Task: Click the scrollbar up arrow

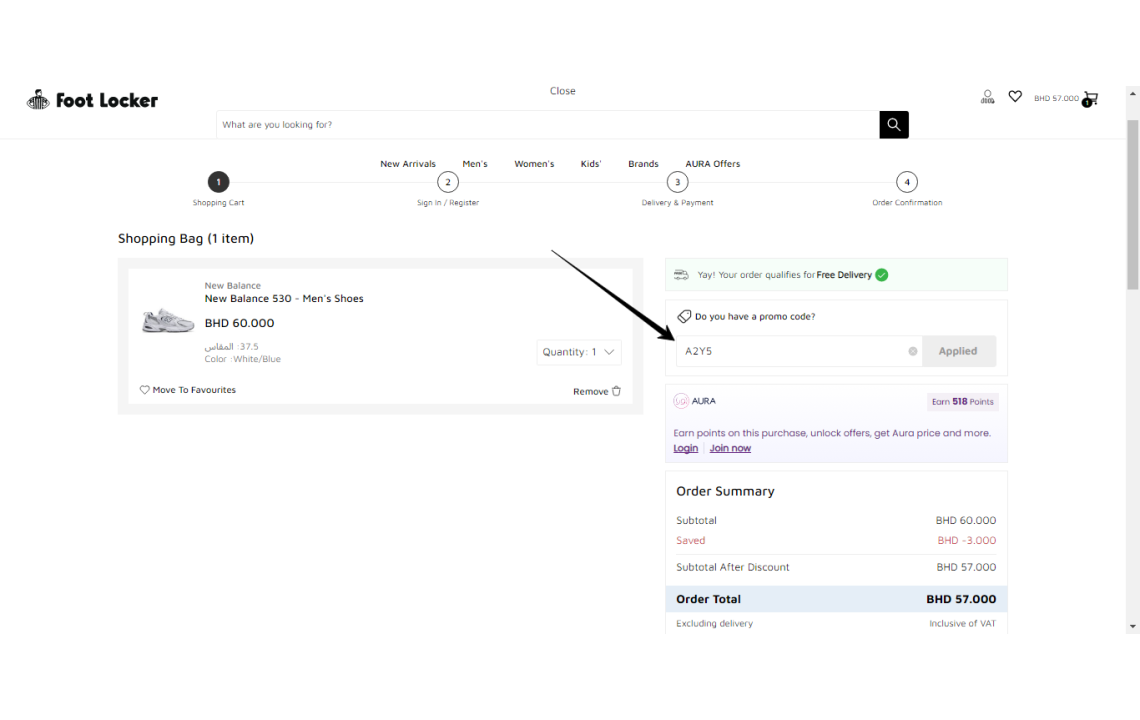Action: tap(1132, 94)
